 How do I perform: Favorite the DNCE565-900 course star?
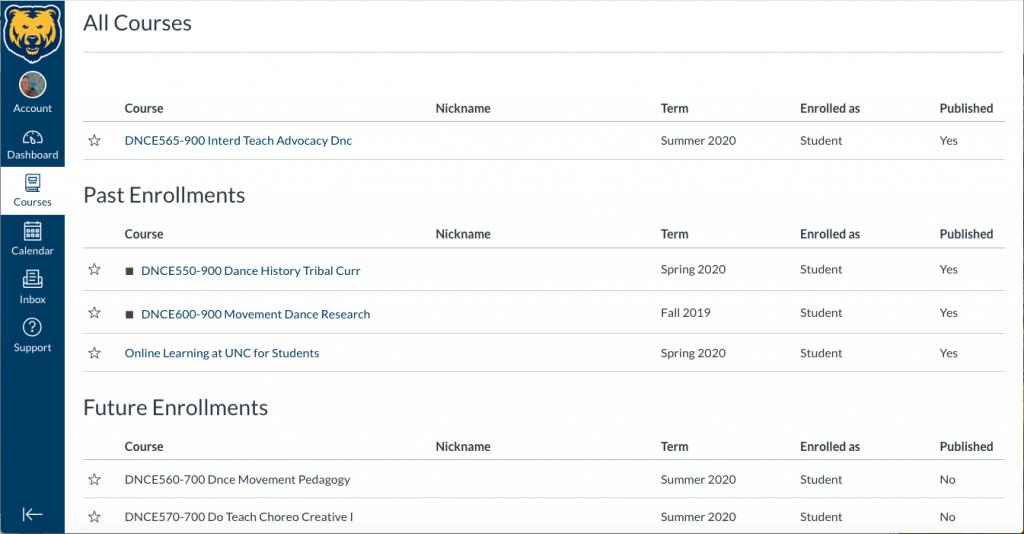[x=95, y=140]
